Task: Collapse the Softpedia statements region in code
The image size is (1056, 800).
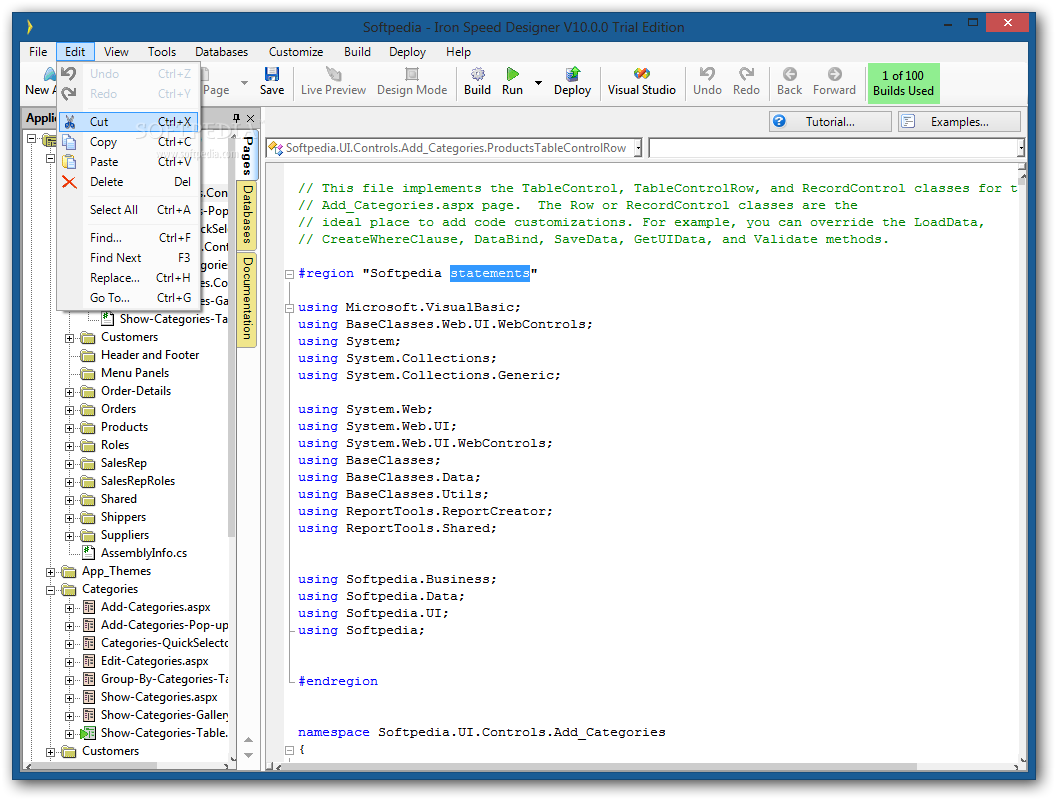Action: coord(289,274)
